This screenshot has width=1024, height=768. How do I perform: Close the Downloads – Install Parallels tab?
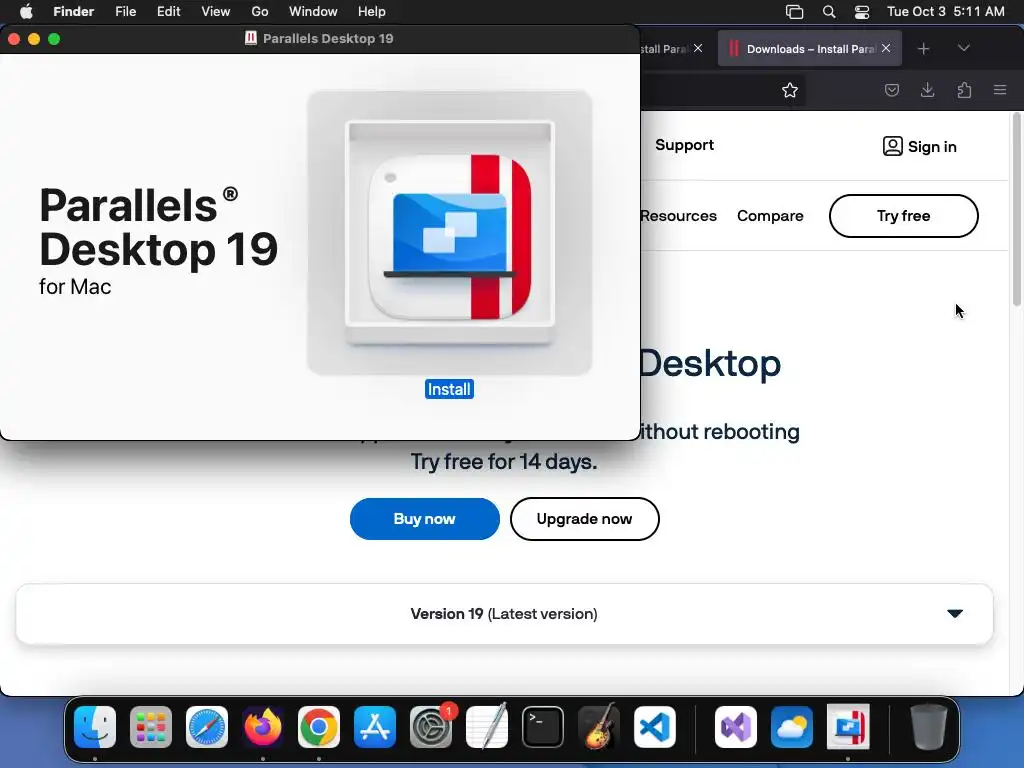pos(886,48)
